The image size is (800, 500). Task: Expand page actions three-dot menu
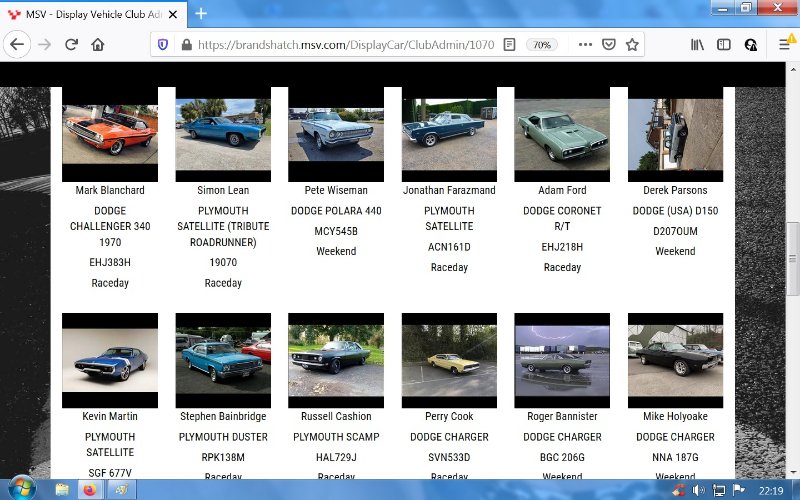584,45
